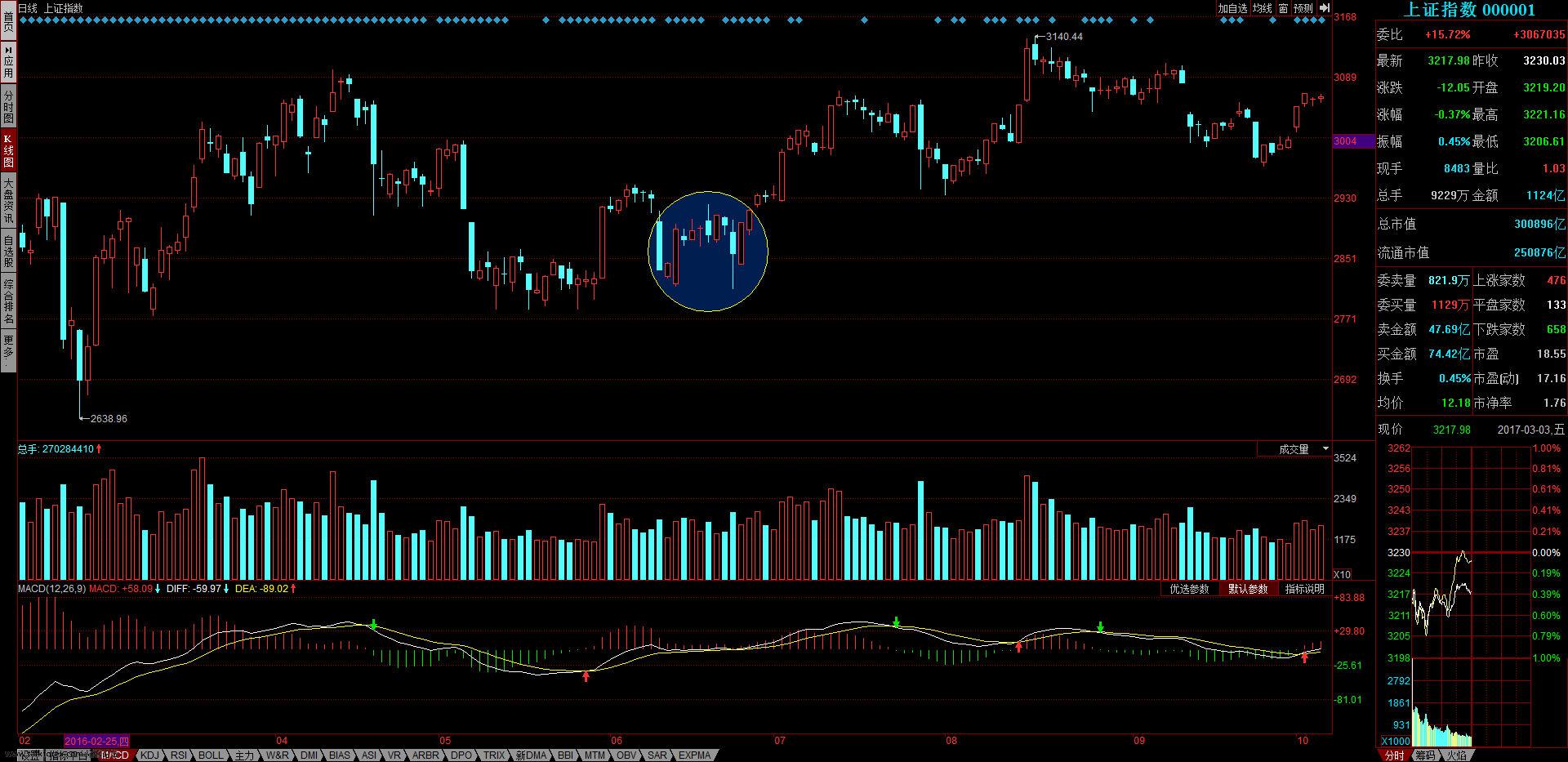Open the 首页 sidebar tab
Image resolution: width=1568 pixels, height=762 pixels.
pos(8,20)
